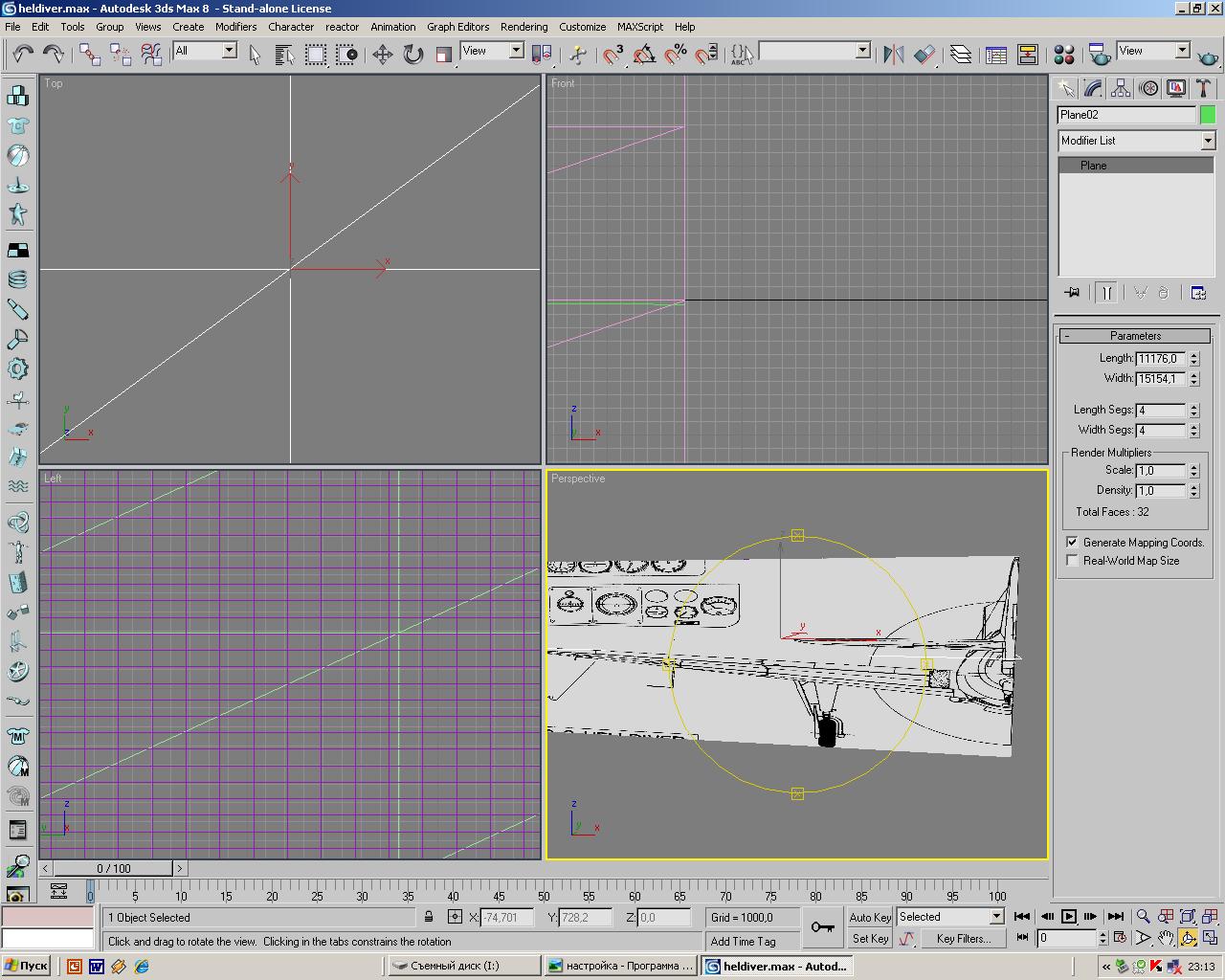Select the Undo arrow icon

[x=23, y=55]
